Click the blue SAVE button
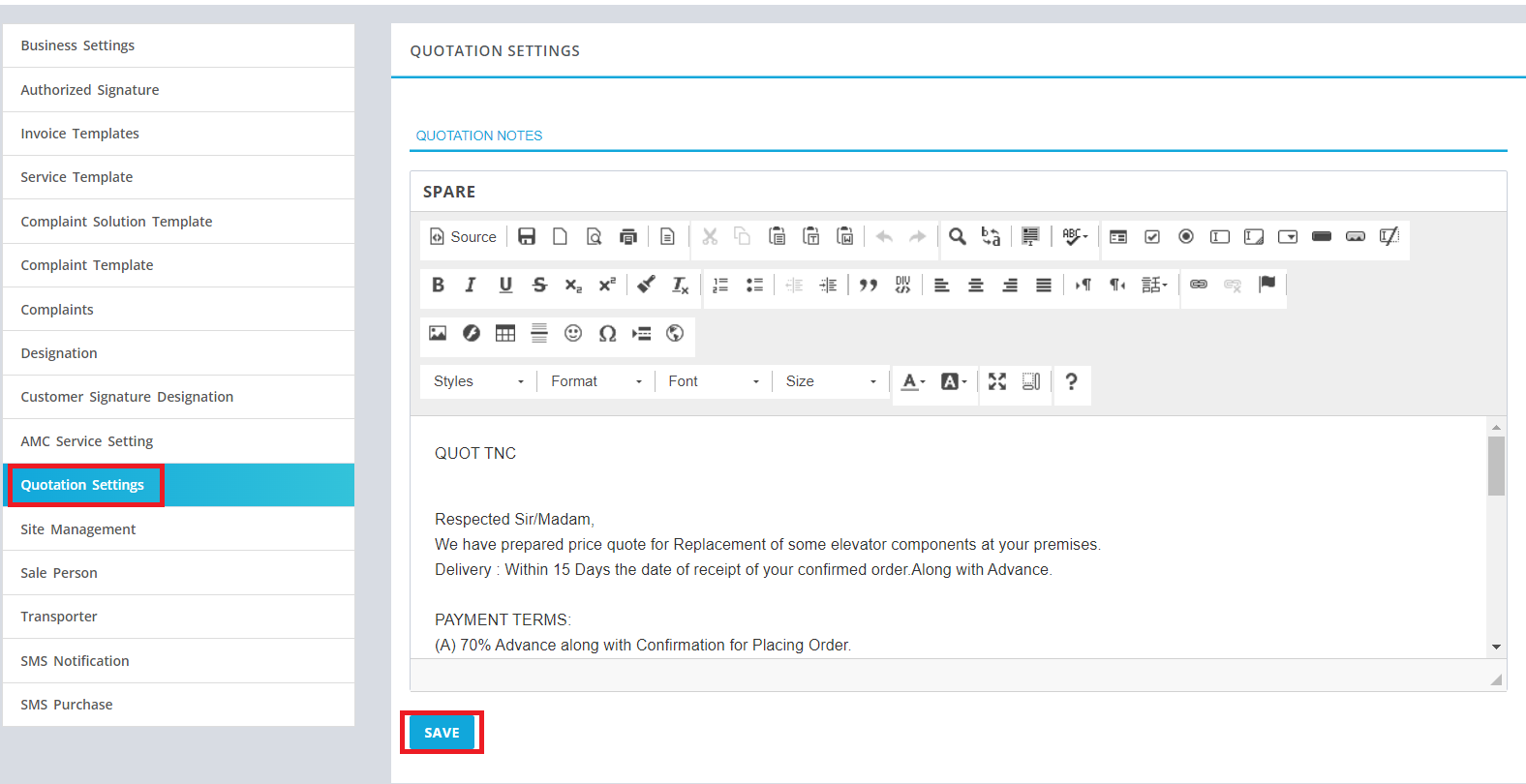1526x784 pixels. (x=442, y=733)
